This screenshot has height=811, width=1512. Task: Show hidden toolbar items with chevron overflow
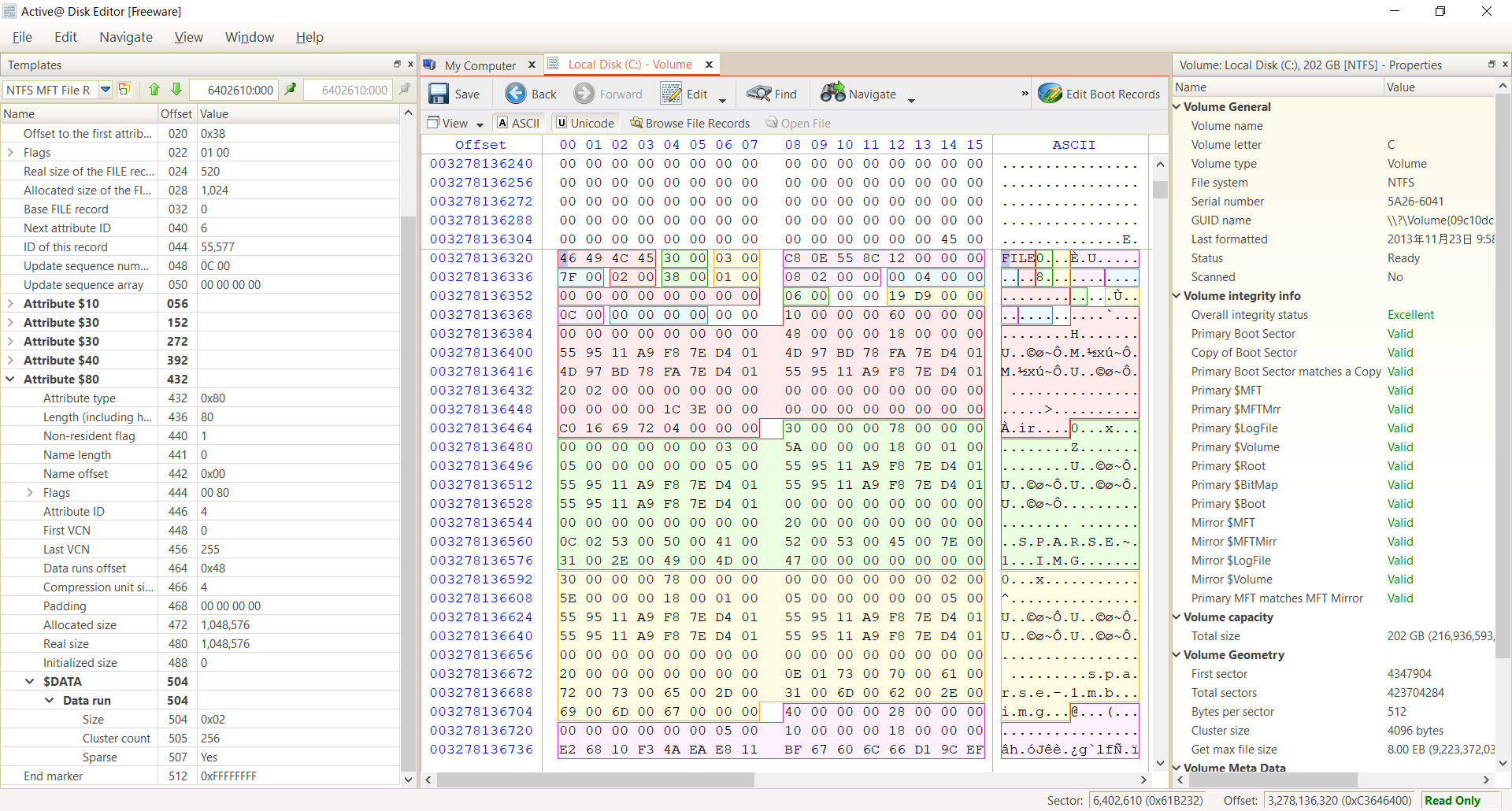(x=1025, y=94)
